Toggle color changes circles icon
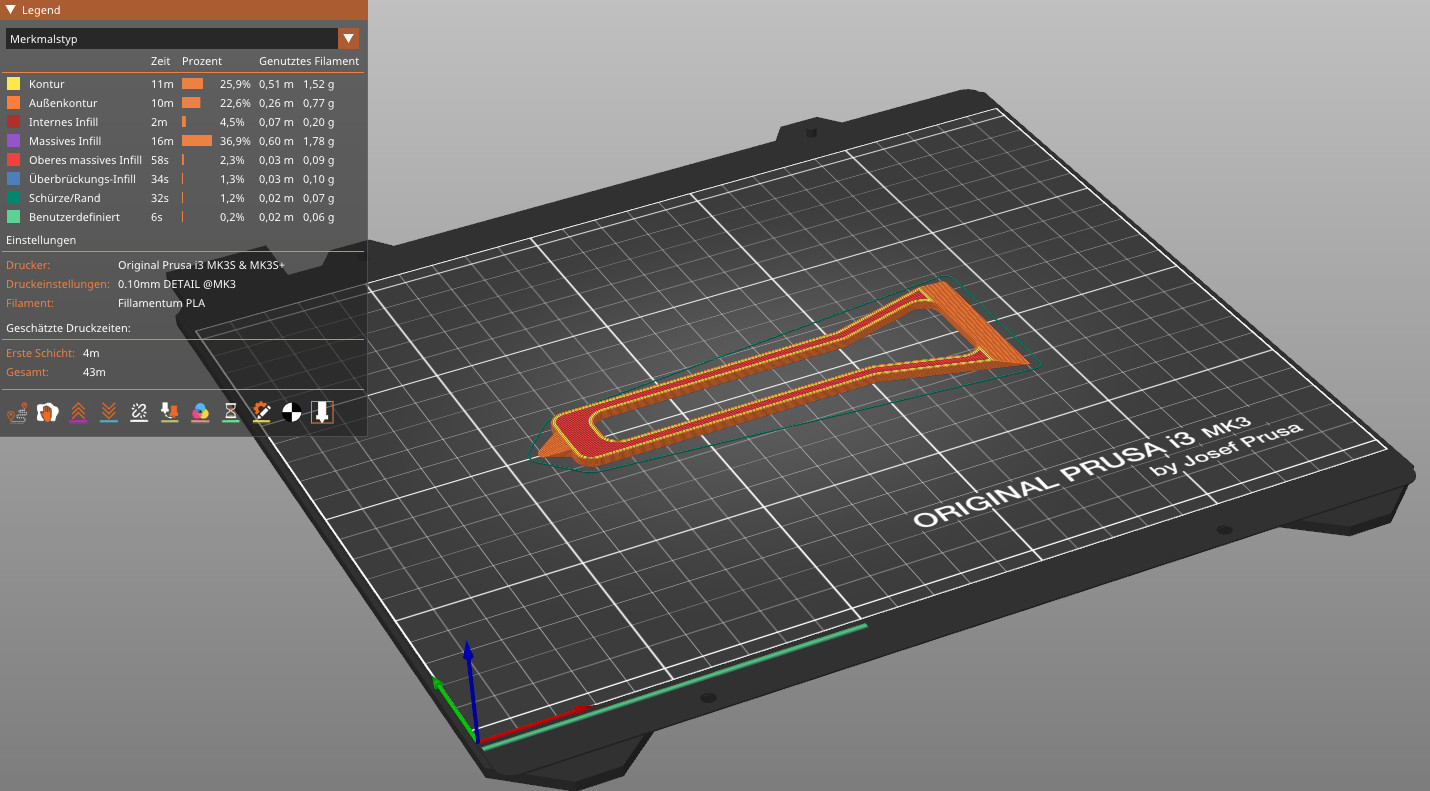Image resolution: width=1430 pixels, height=791 pixels. (200, 411)
